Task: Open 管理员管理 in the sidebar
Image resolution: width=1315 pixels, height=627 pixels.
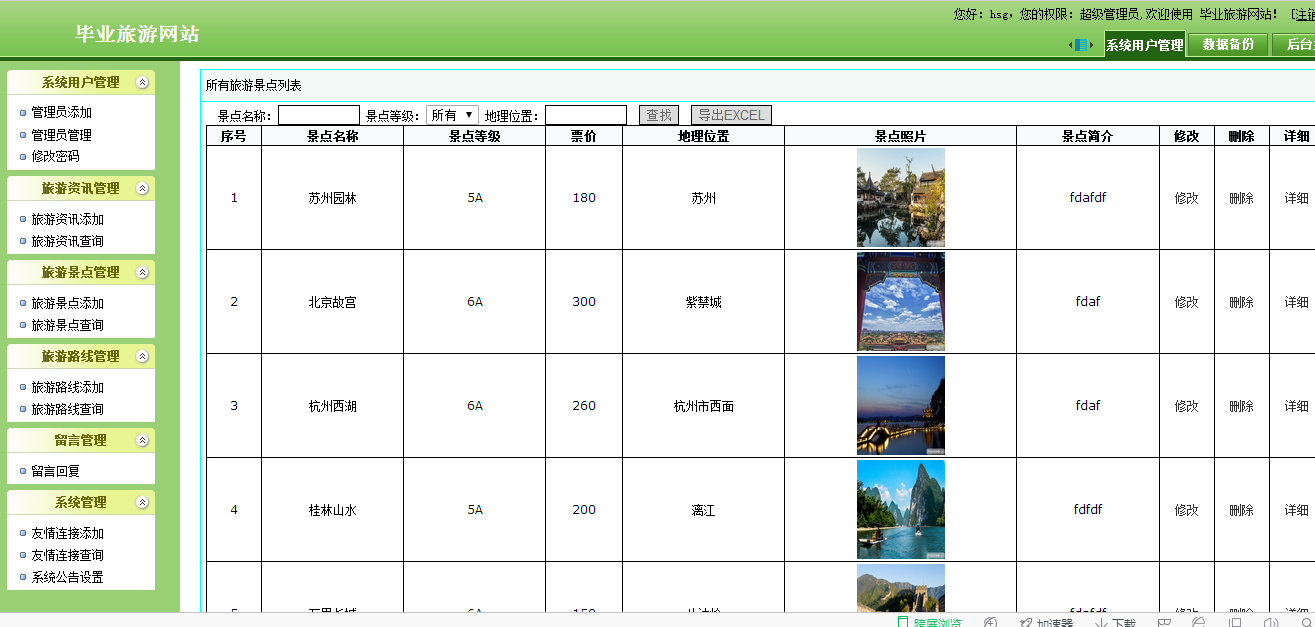Action: coord(62,135)
